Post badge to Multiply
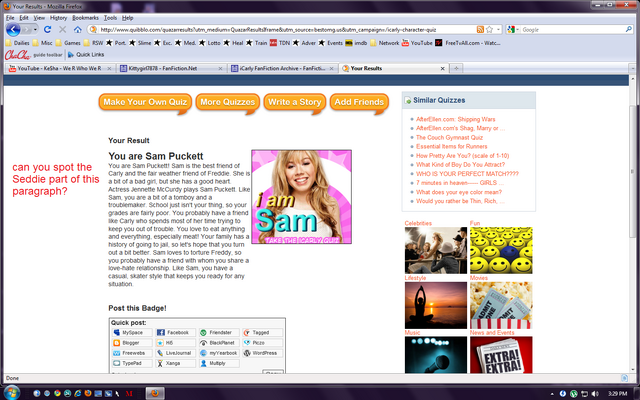 [x=219, y=363]
